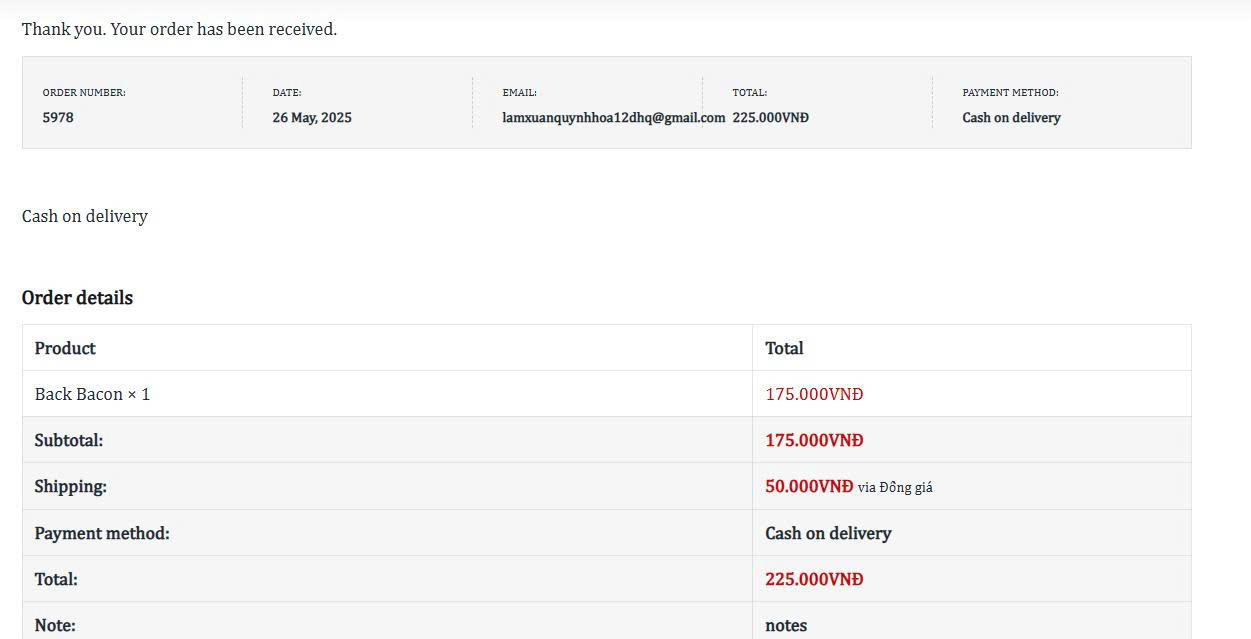Click the Note row label
This screenshot has width=1251, height=639.
(x=55, y=625)
